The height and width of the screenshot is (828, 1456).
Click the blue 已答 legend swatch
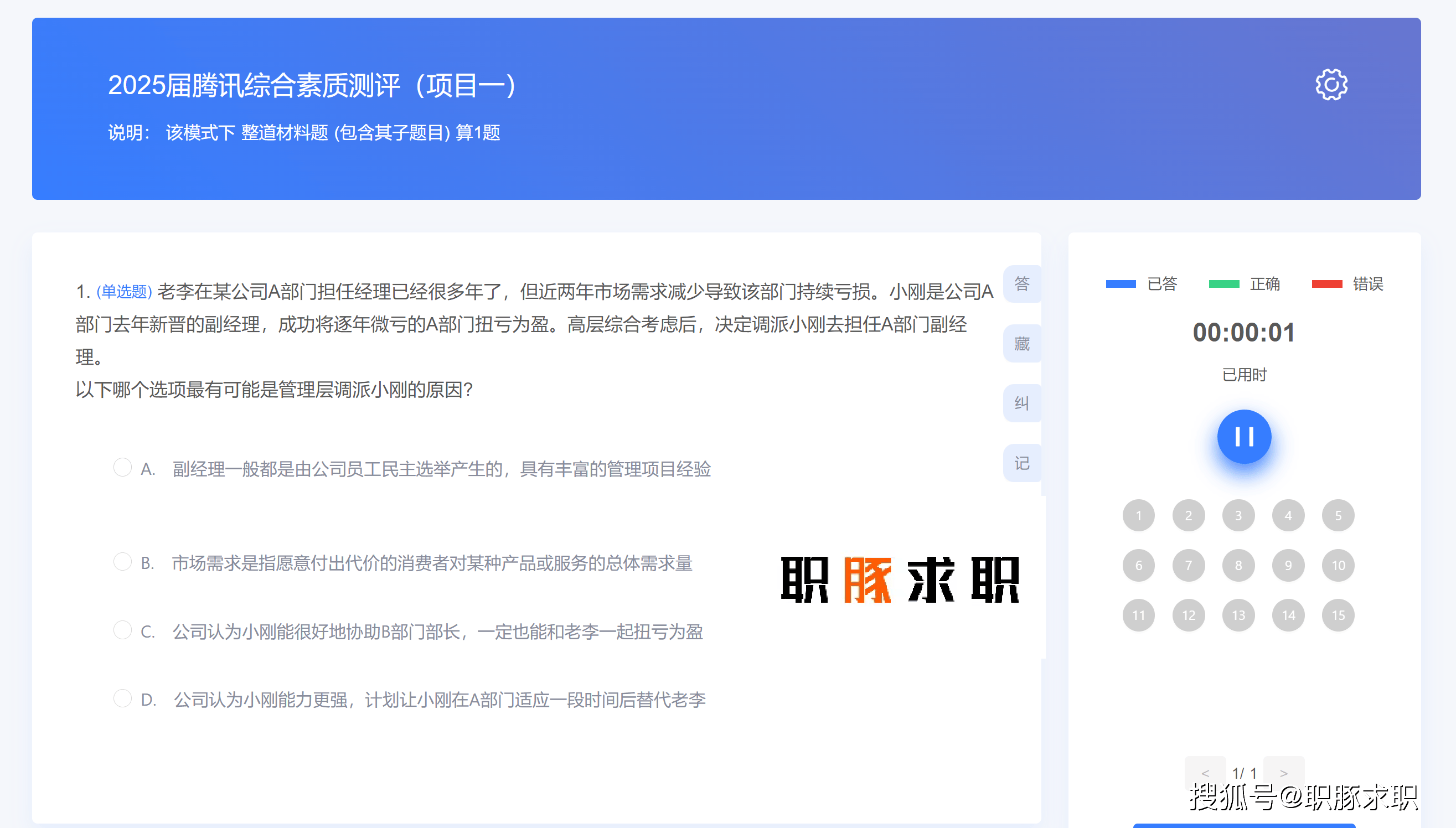[x=1121, y=284]
